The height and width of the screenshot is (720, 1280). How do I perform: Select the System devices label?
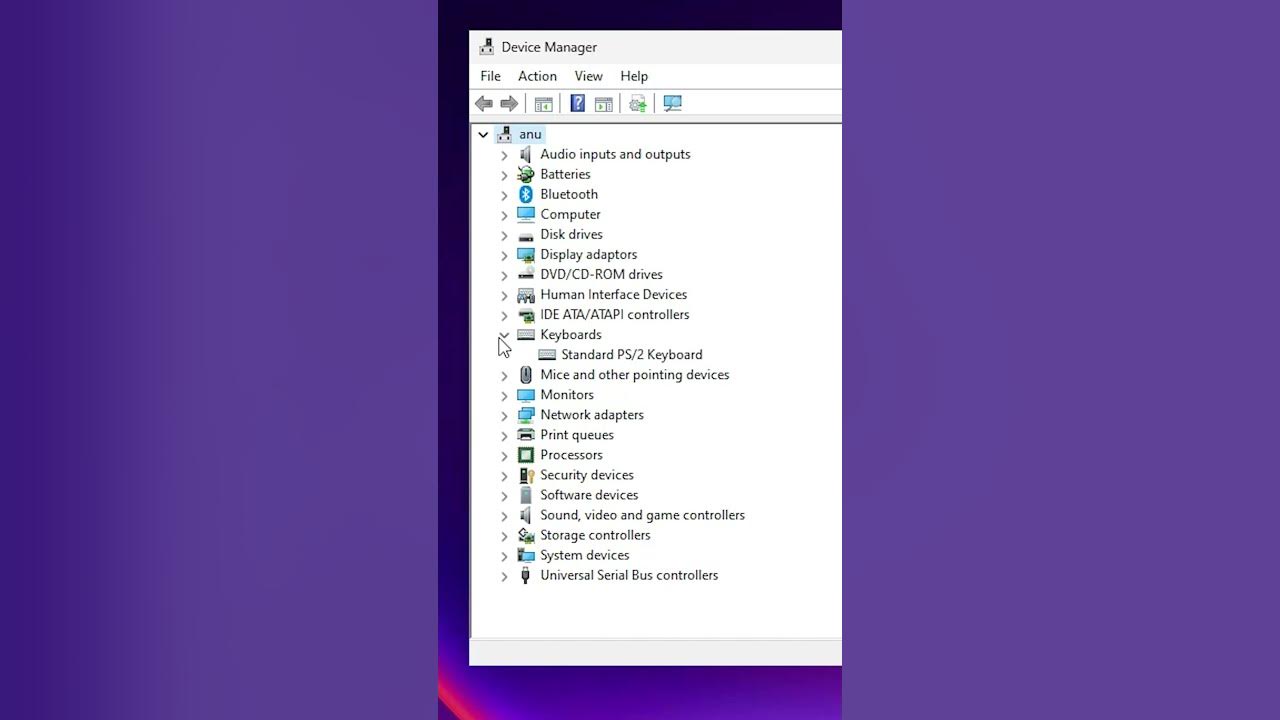[585, 555]
